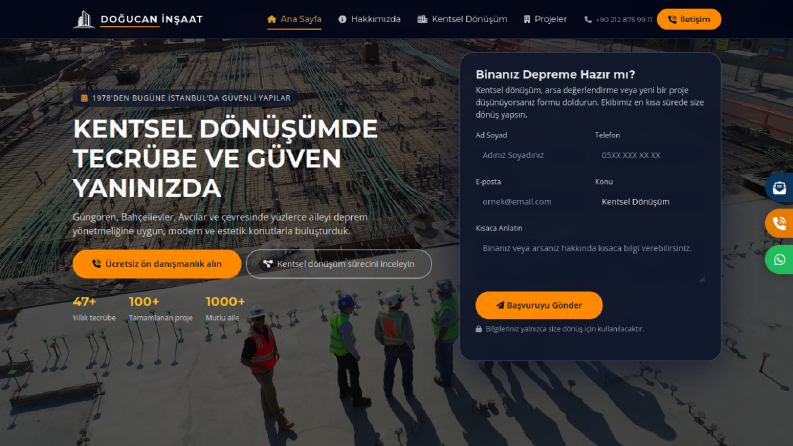Focus the Ad Soyad input field

pyautogui.click(x=530, y=155)
